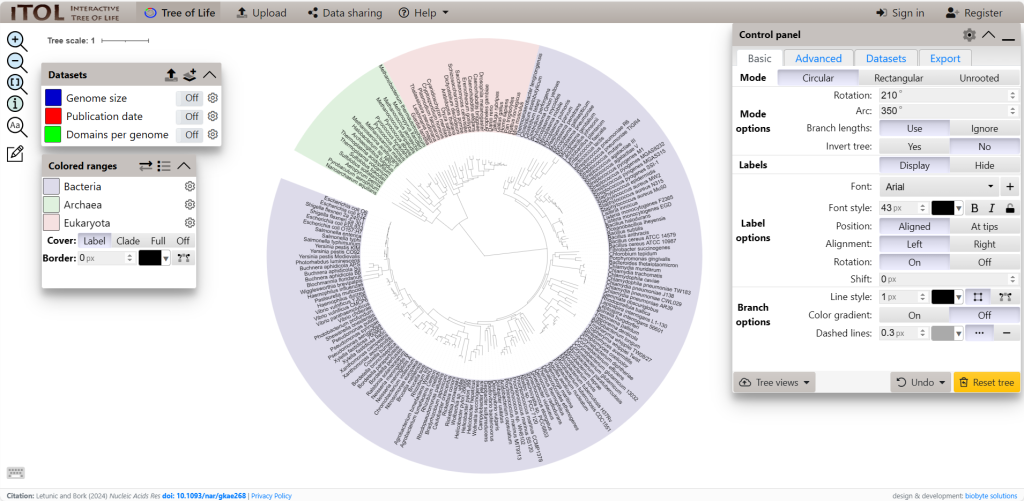Image resolution: width=1024 pixels, height=501 pixels.
Task: Open the tree information icon
Action: click(x=16, y=104)
